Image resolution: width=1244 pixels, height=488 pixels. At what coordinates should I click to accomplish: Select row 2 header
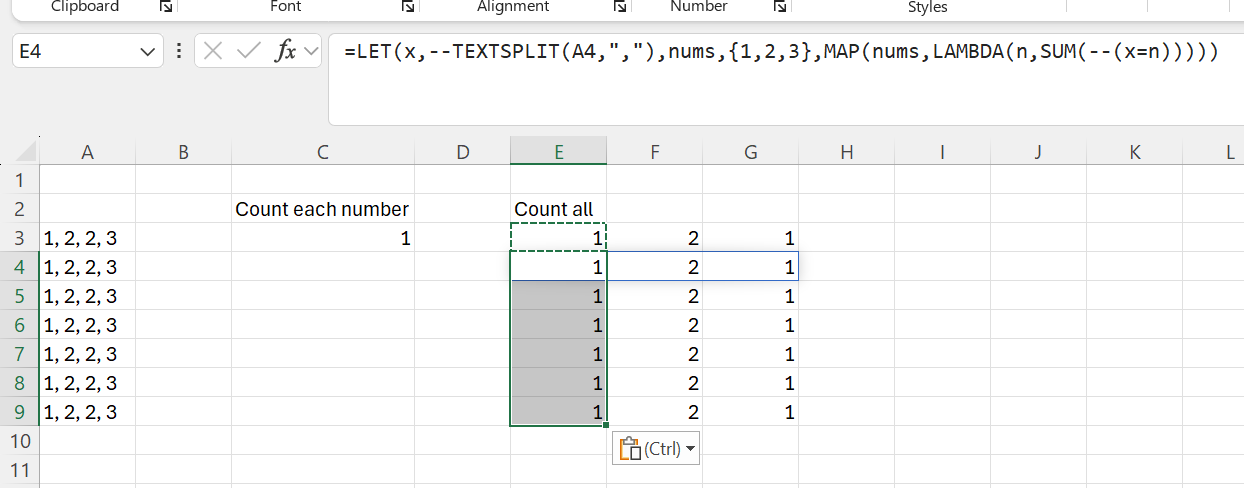(x=19, y=209)
